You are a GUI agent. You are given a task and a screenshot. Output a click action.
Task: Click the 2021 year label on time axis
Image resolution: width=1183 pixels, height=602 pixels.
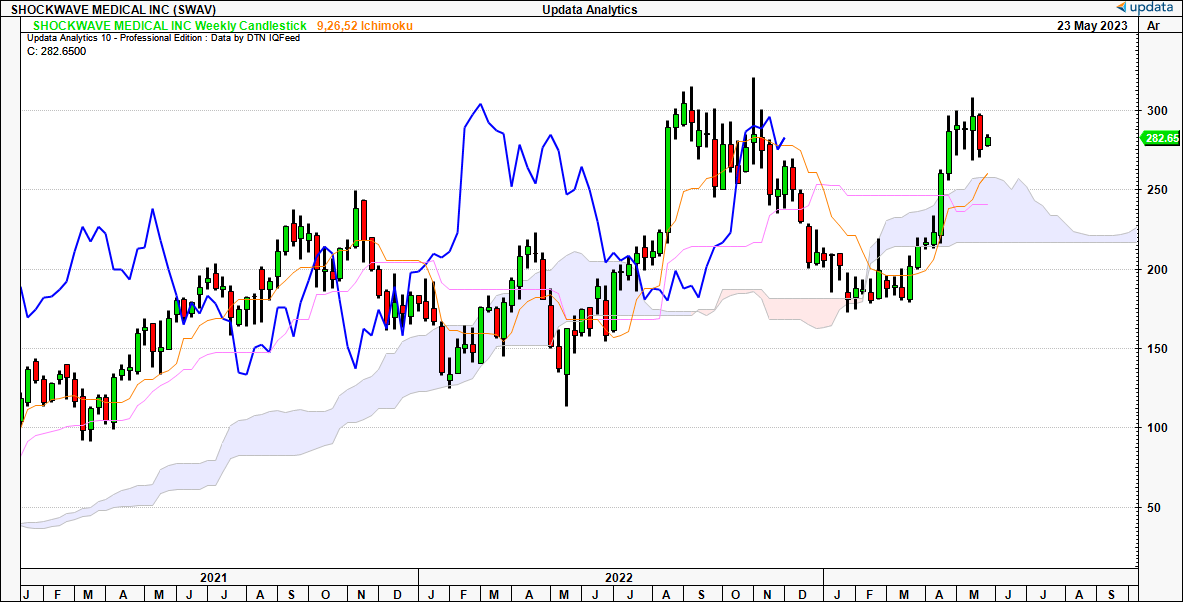(x=213, y=578)
